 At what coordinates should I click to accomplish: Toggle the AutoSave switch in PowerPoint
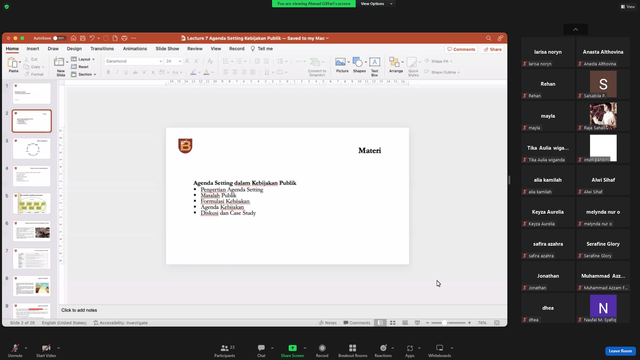(59, 38)
